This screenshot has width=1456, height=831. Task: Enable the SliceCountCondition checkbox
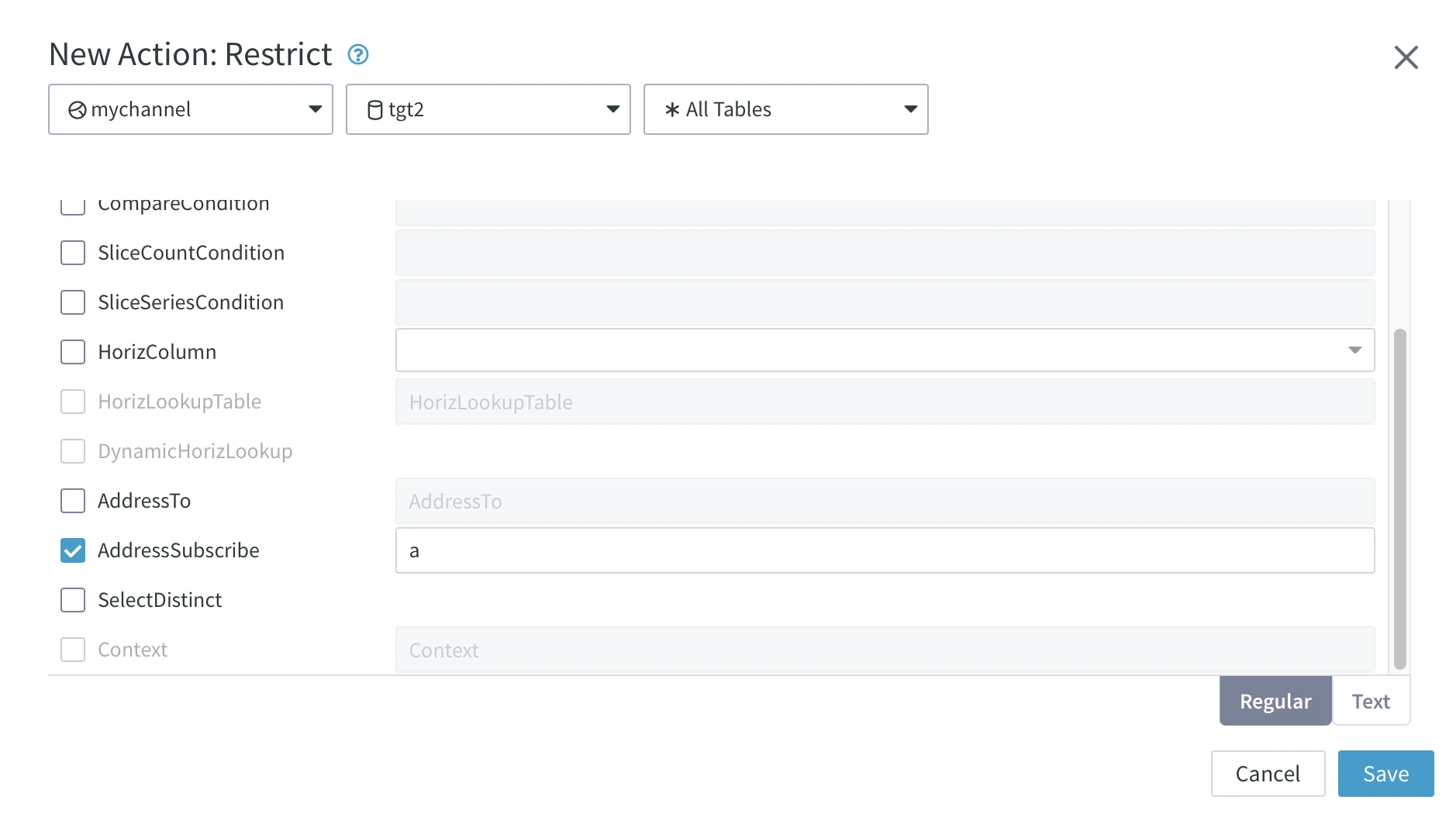pyautogui.click(x=72, y=253)
